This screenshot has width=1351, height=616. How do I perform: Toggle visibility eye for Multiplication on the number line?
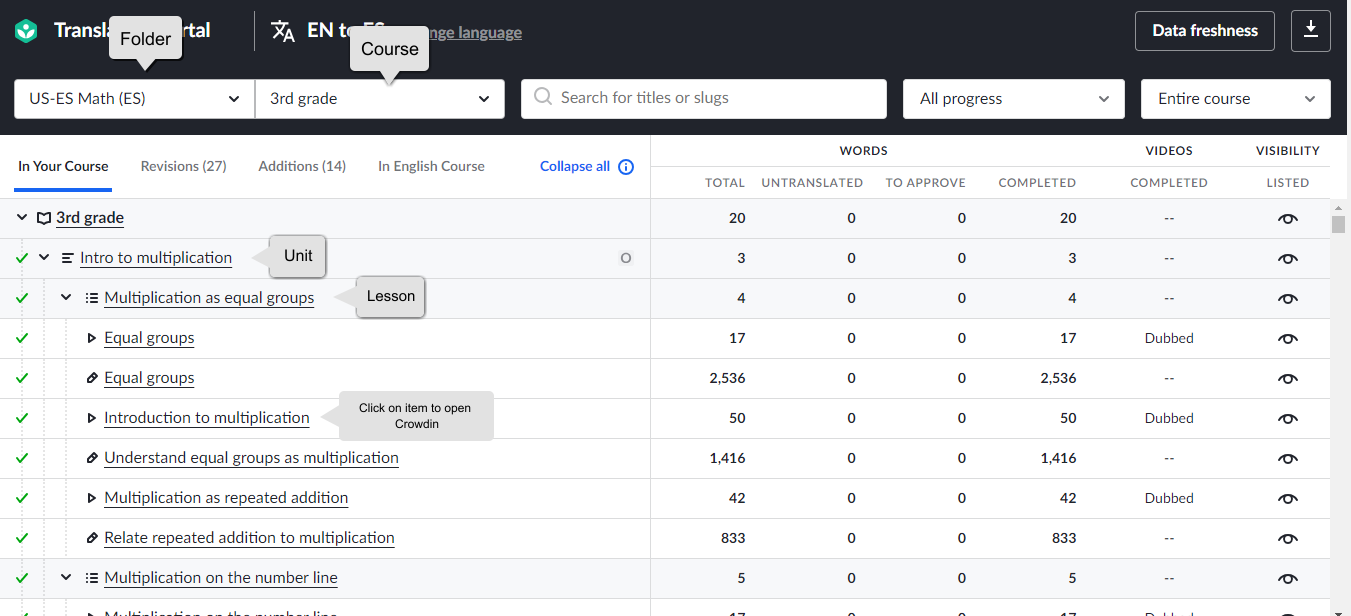click(x=1288, y=578)
